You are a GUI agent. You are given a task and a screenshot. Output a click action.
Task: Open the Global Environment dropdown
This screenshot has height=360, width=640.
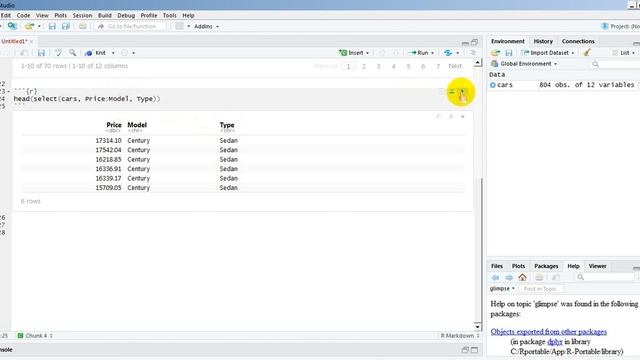524,64
